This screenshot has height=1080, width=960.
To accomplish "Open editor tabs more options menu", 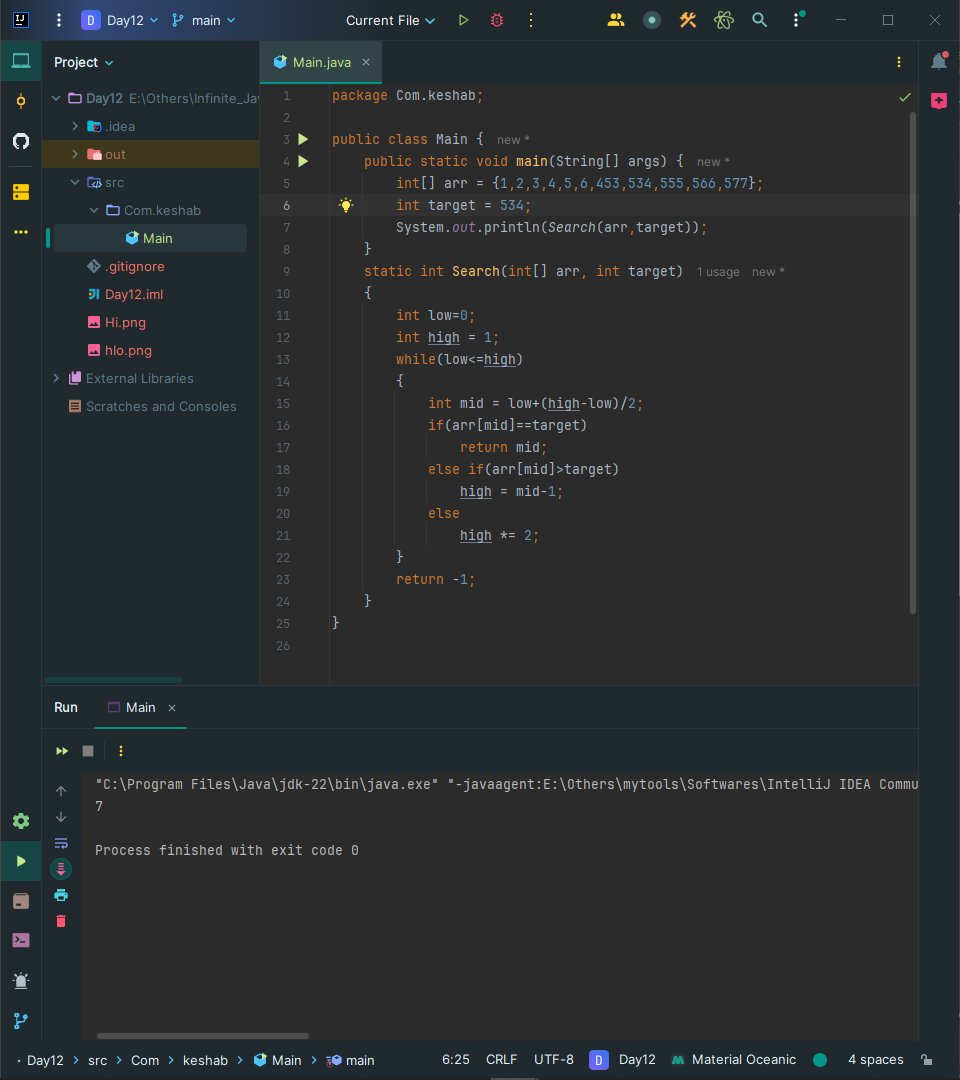I will (899, 62).
